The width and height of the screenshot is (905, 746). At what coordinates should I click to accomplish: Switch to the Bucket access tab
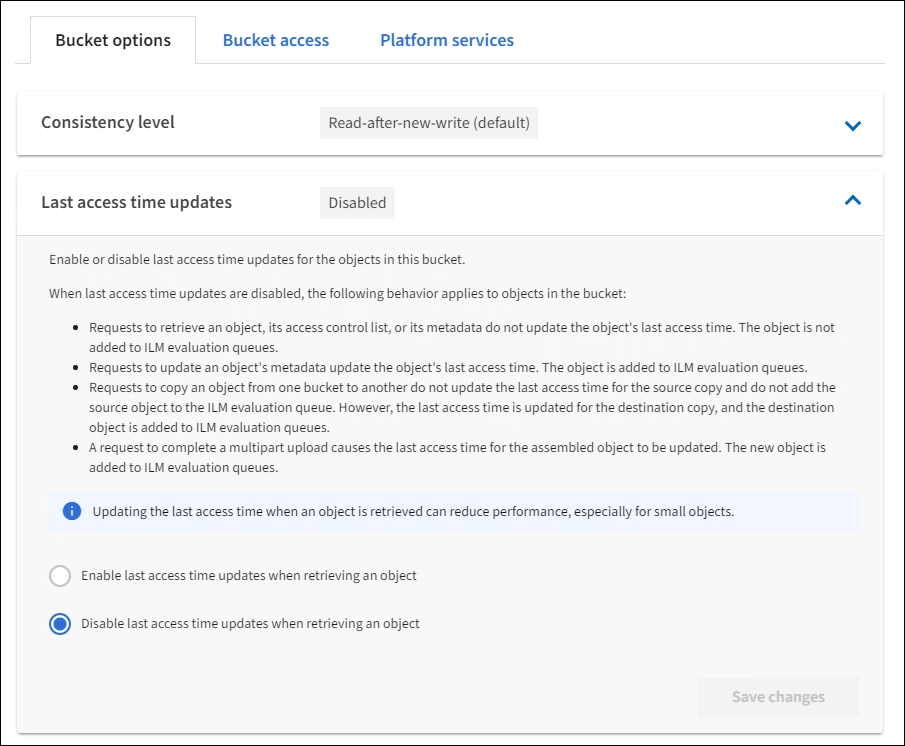pos(276,40)
